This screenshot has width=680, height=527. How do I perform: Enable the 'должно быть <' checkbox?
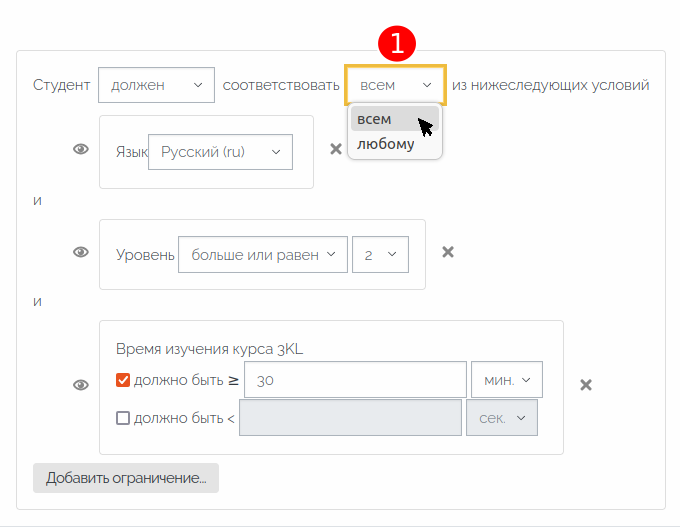click(123, 418)
